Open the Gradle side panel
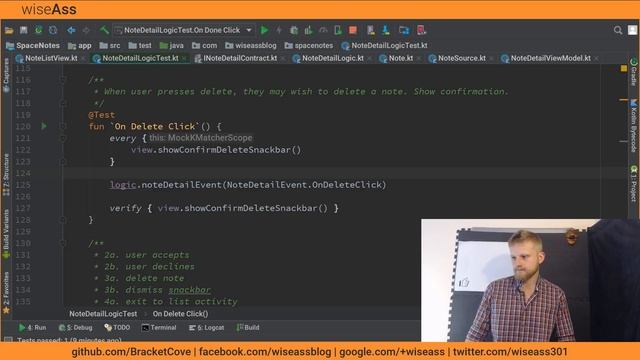640x360 pixels. point(633,72)
